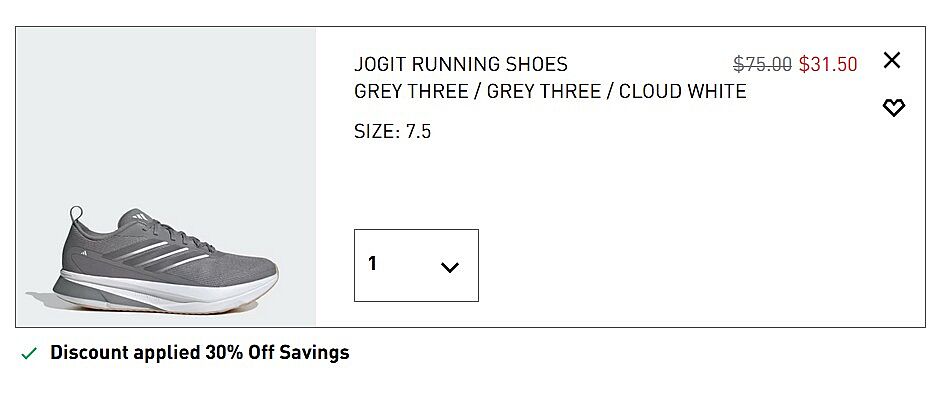Click the crossed-out $75.00 original price
Screen dimensions: 951x407
point(762,65)
